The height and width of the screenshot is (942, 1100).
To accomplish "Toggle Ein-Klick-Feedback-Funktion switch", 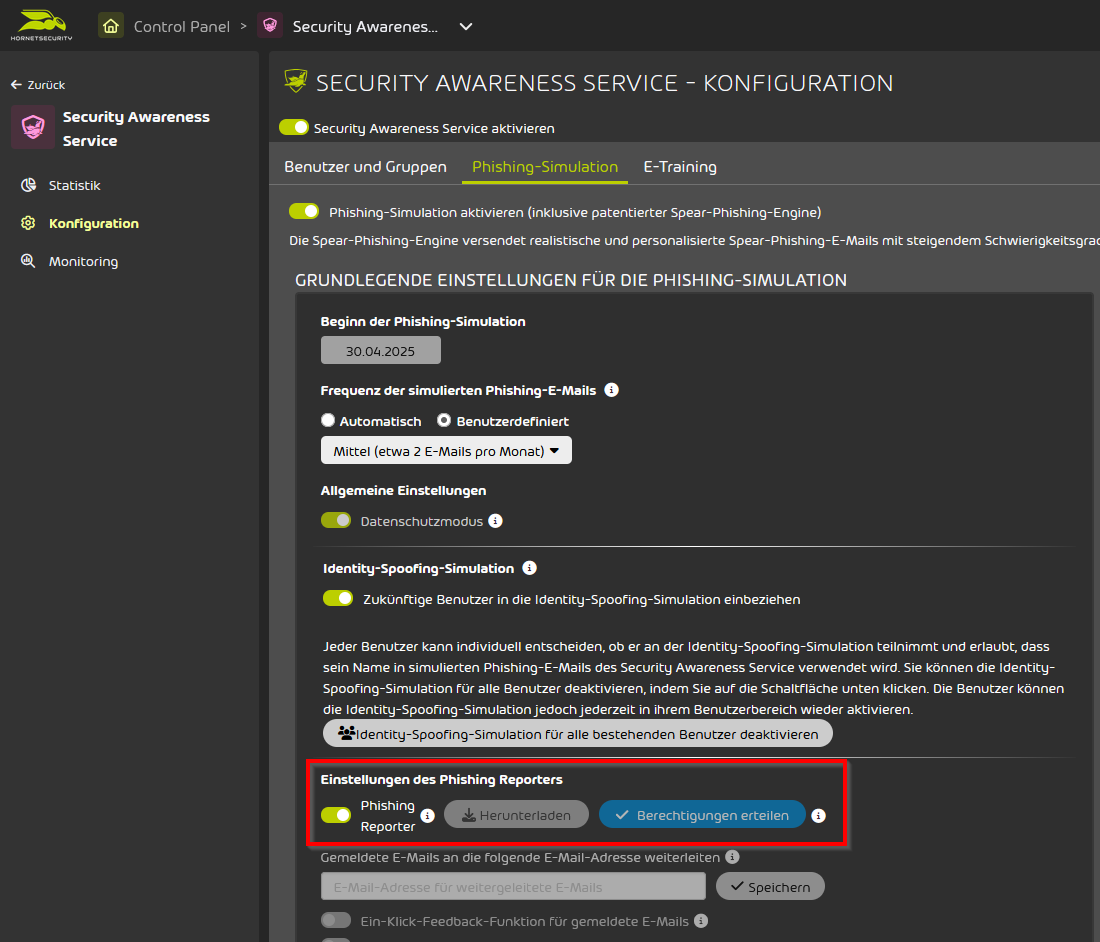I will tap(336, 920).
